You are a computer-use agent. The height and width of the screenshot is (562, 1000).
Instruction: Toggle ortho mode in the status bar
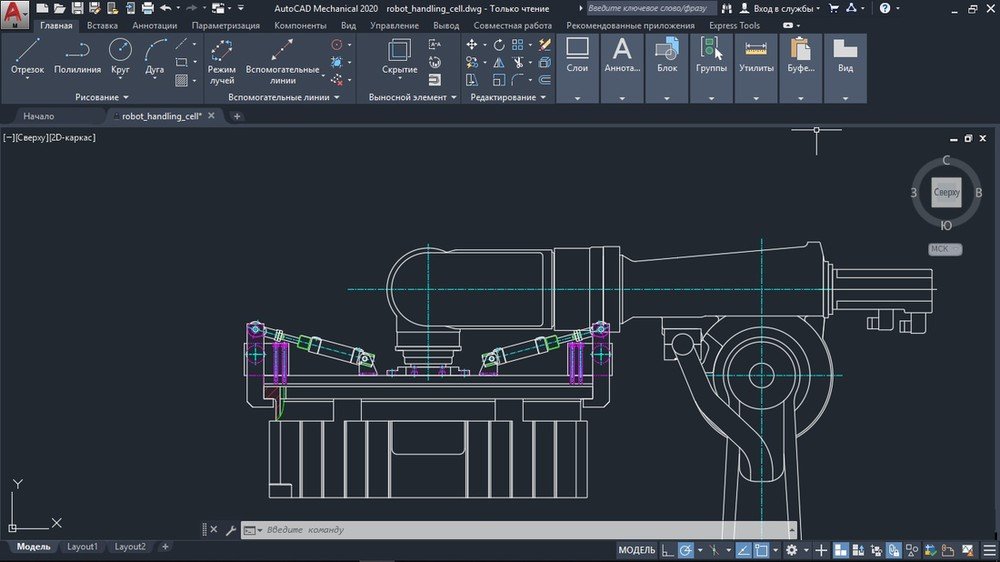[667, 550]
